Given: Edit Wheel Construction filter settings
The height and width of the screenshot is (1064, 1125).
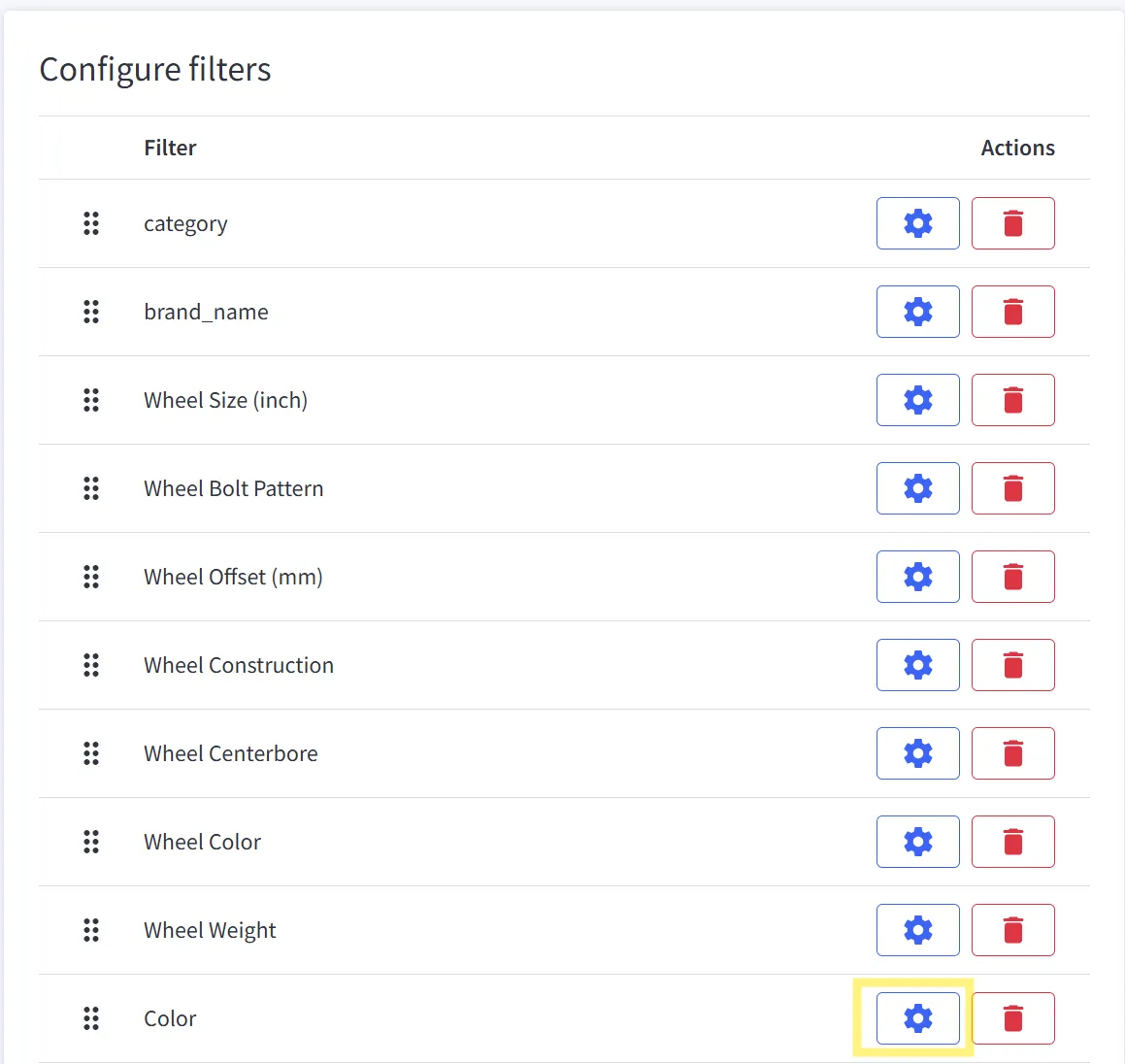Looking at the screenshot, I should tap(917, 665).
